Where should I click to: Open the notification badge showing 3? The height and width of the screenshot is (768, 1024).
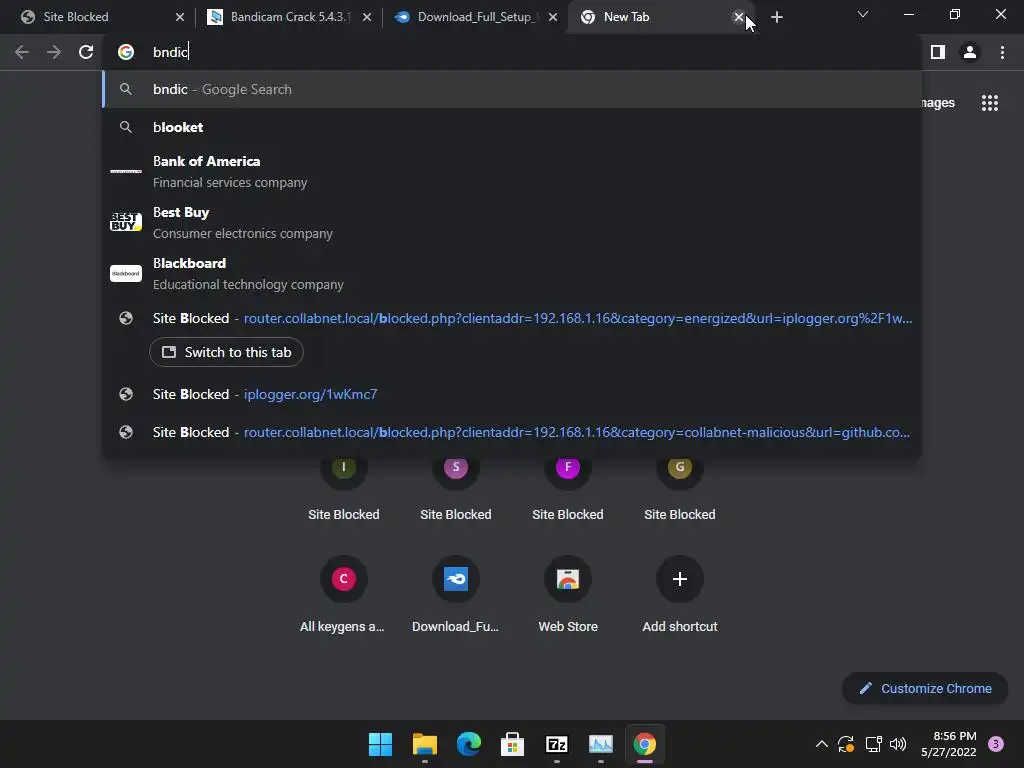[x=995, y=744]
